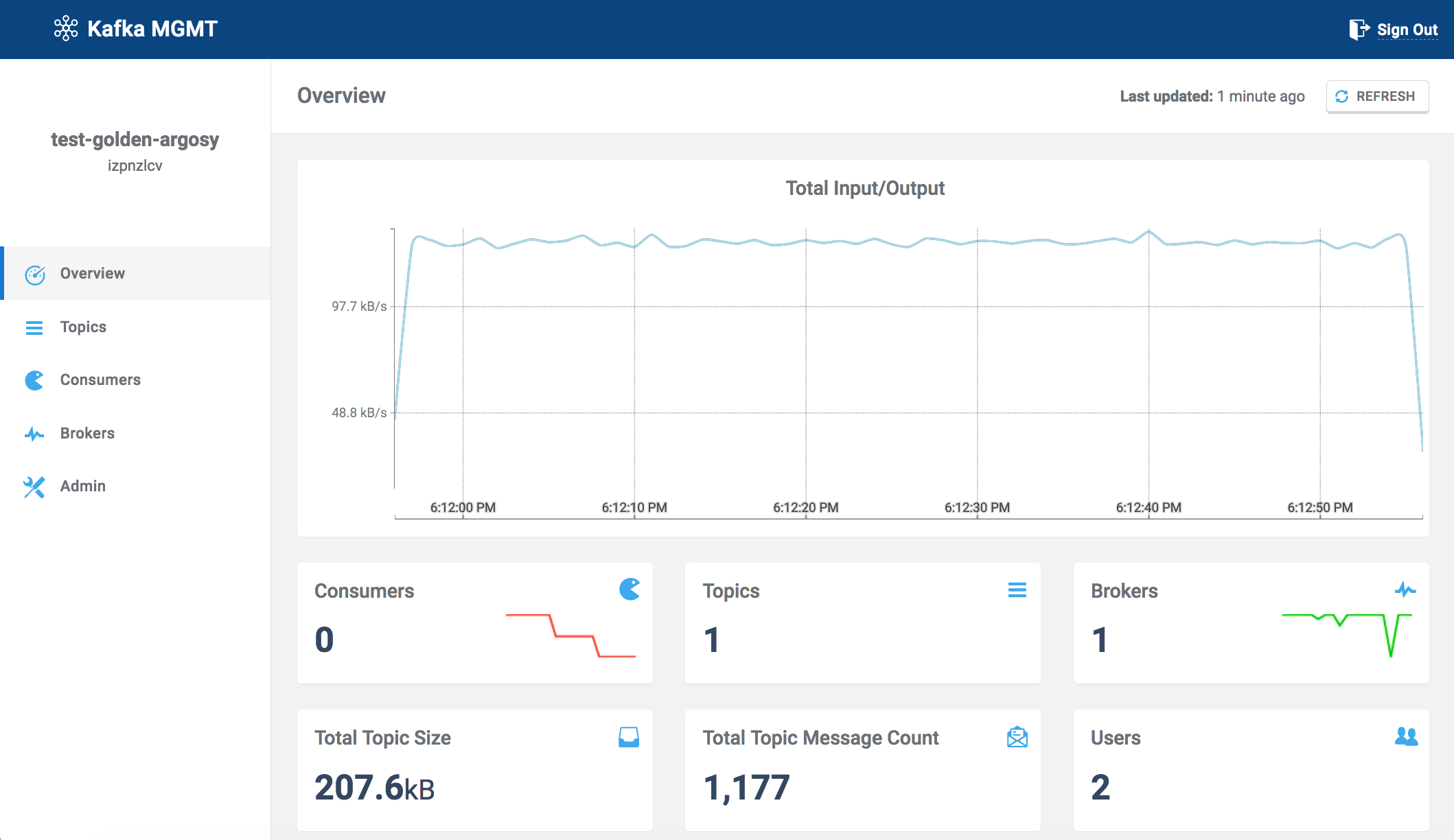Click the pacman icon on Consumers card
The height and width of the screenshot is (840, 1454).
(630, 589)
